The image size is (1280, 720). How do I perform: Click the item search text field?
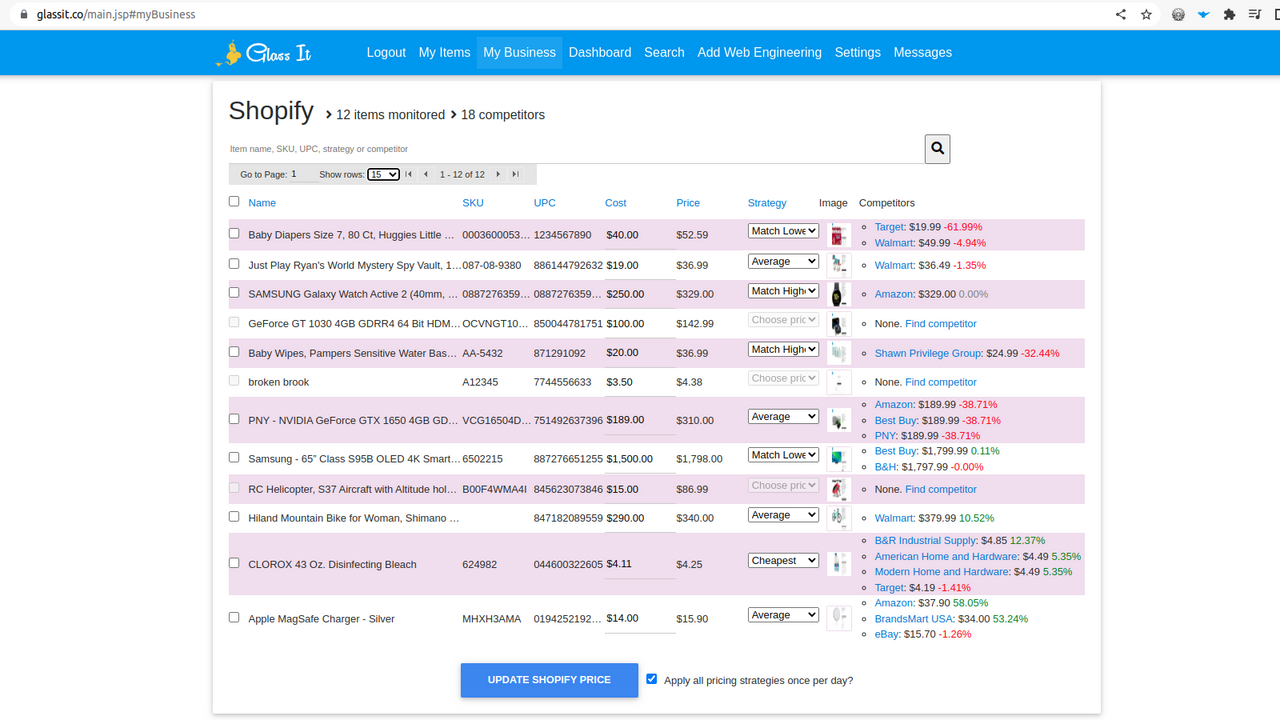[576, 149]
